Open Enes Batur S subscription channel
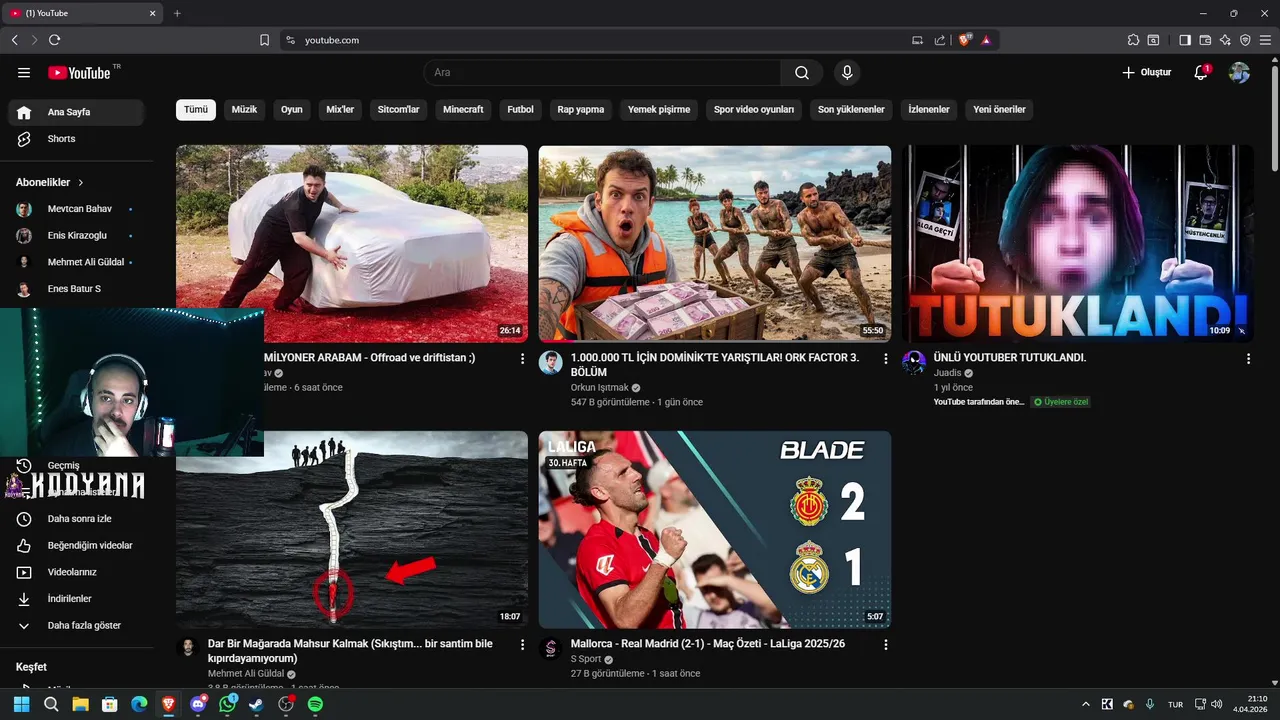This screenshot has height=720, width=1280. tap(75, 289)
